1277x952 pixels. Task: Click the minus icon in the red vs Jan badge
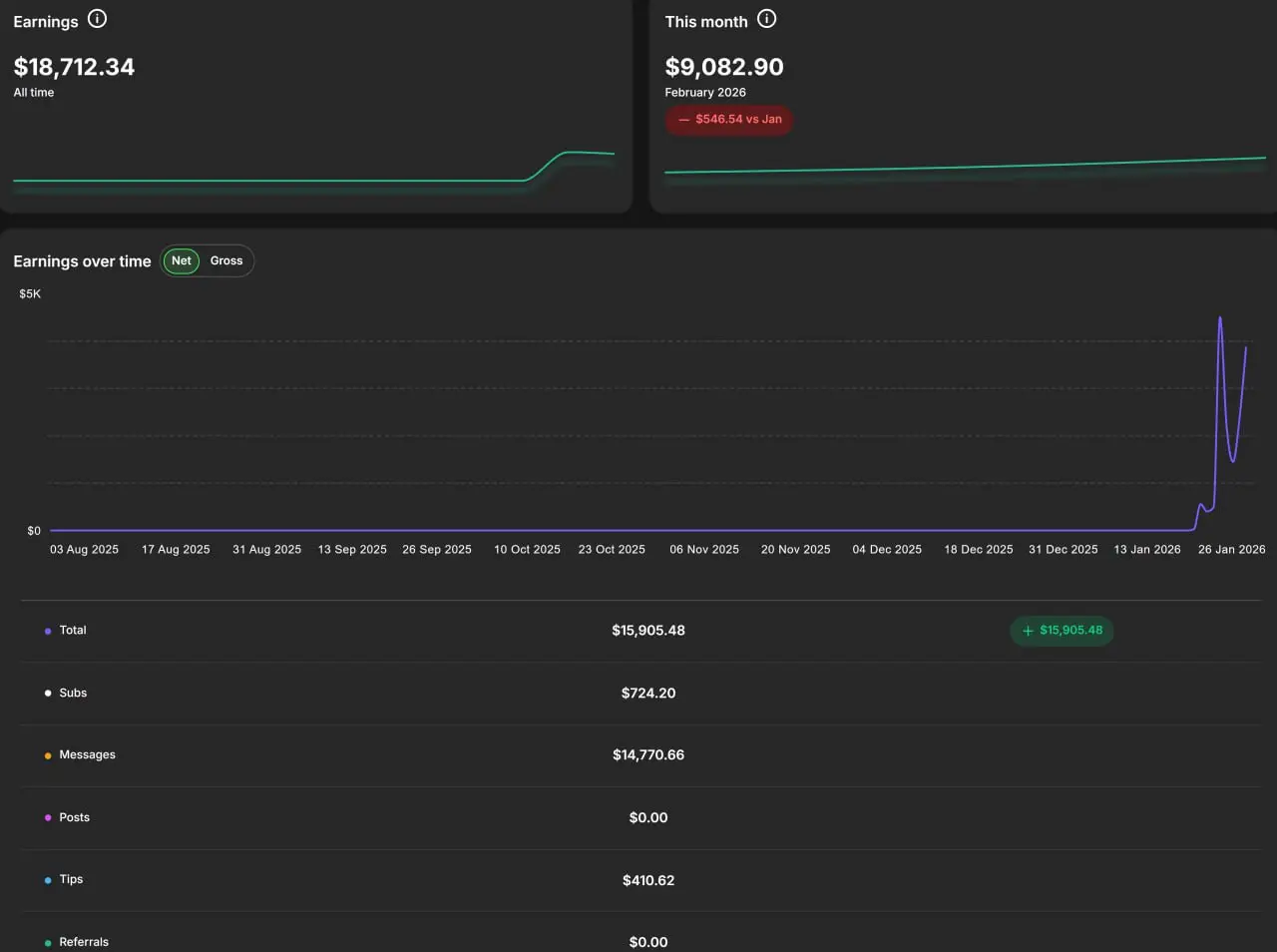click(683, 120)
